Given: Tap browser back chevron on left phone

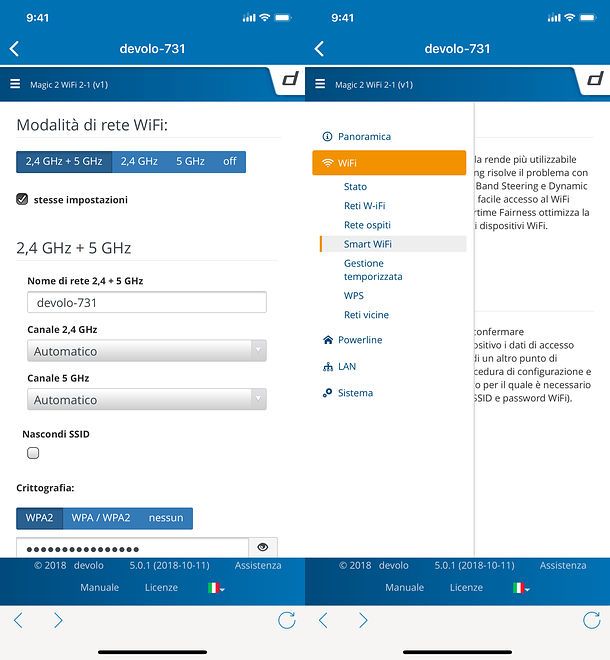Looking at the screenshot, I should (x=19, y=620).
